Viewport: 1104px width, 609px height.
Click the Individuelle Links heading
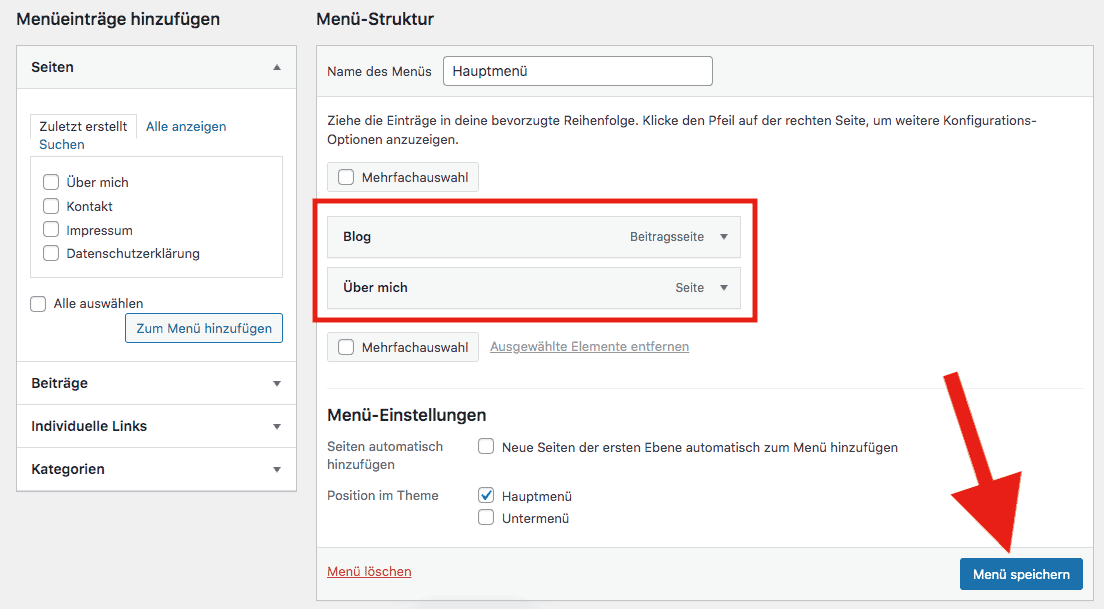pos(89,427)
